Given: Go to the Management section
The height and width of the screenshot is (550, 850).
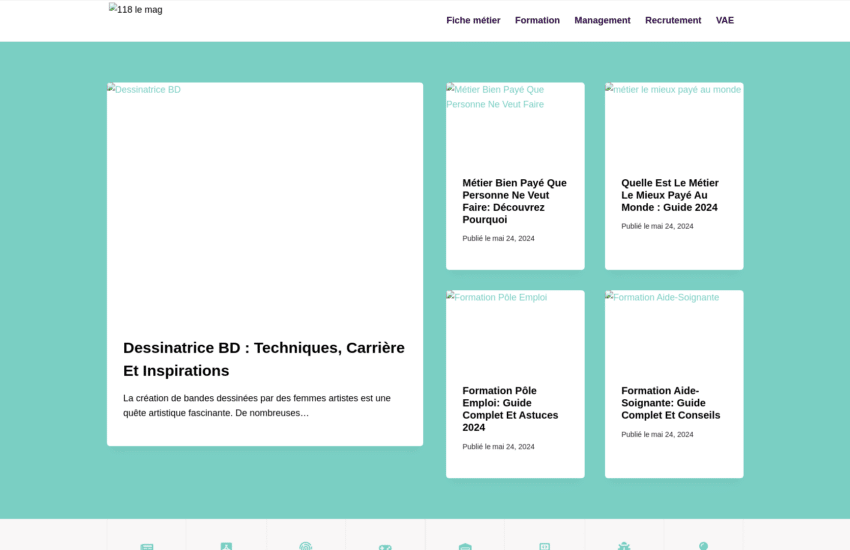Looking at the screenshot, I should coord(602,20).
